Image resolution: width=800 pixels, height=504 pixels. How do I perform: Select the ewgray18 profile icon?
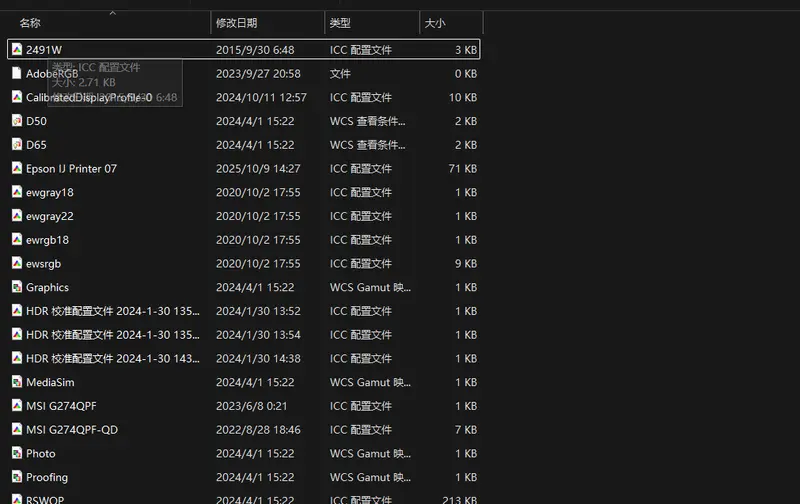coord(17,192)
